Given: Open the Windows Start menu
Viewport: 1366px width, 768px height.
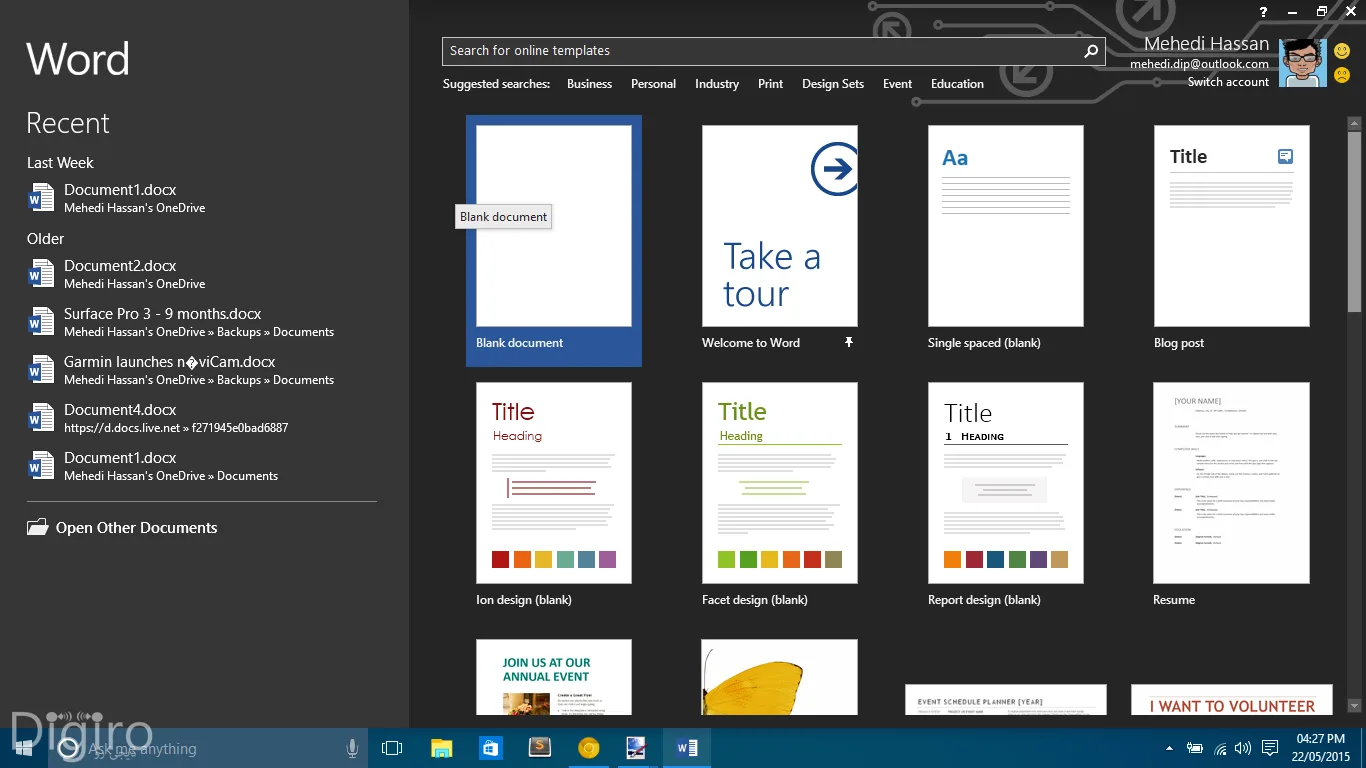Looking at the screenshot, I should [24, 748].
